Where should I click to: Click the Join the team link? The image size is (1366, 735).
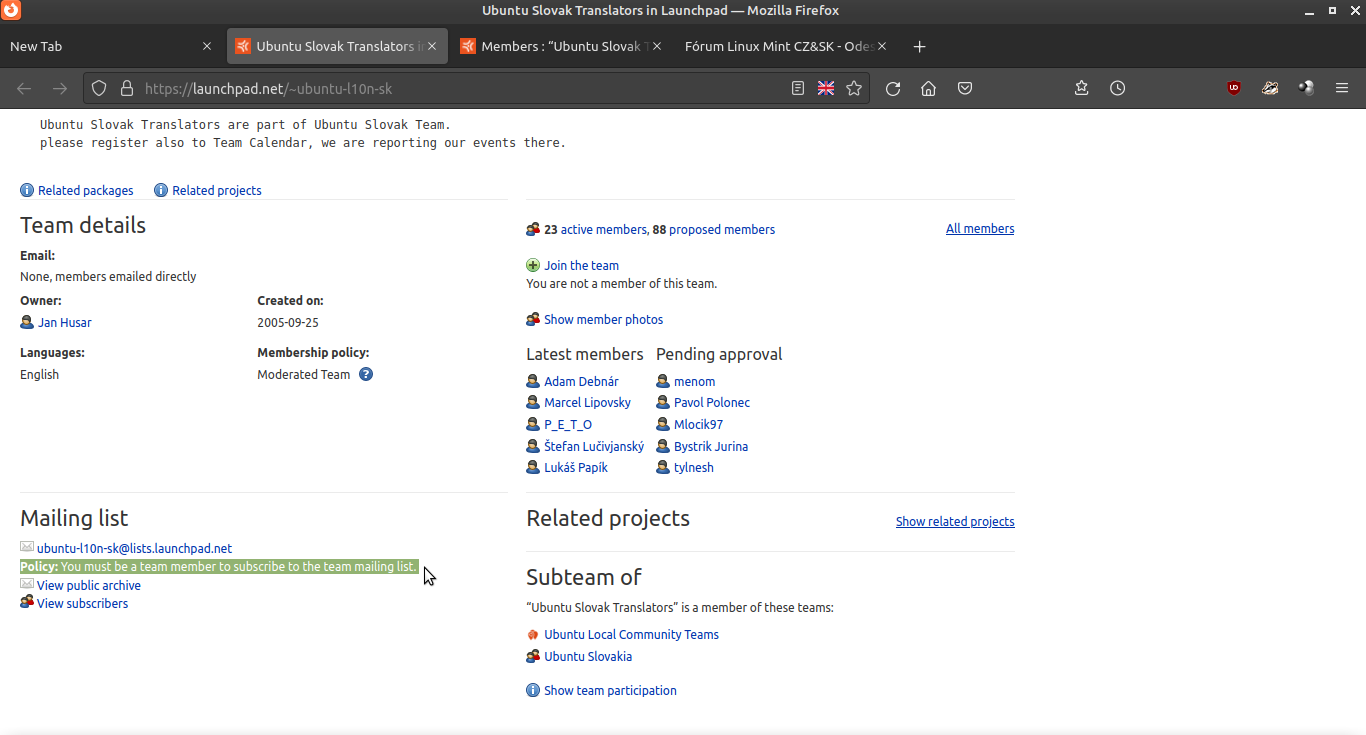pyautogui.click(x=581, y=265)
